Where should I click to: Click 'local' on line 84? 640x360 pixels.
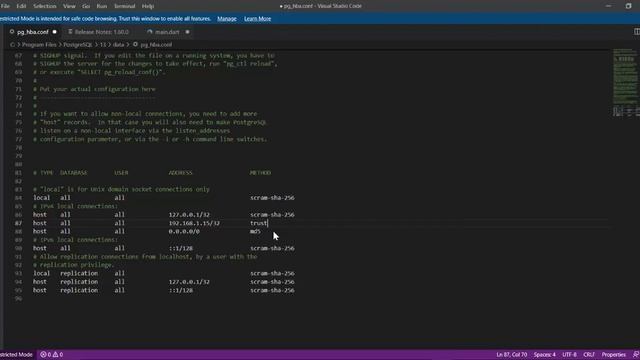pyautogui.click(x=41, y=198)
